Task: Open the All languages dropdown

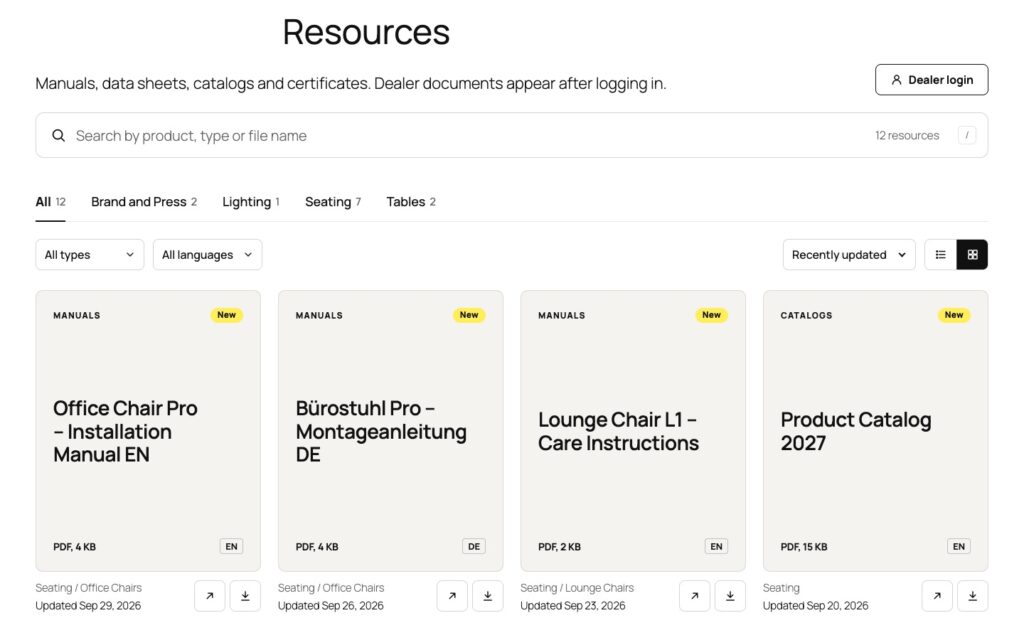Action: (x=207, y=255)
